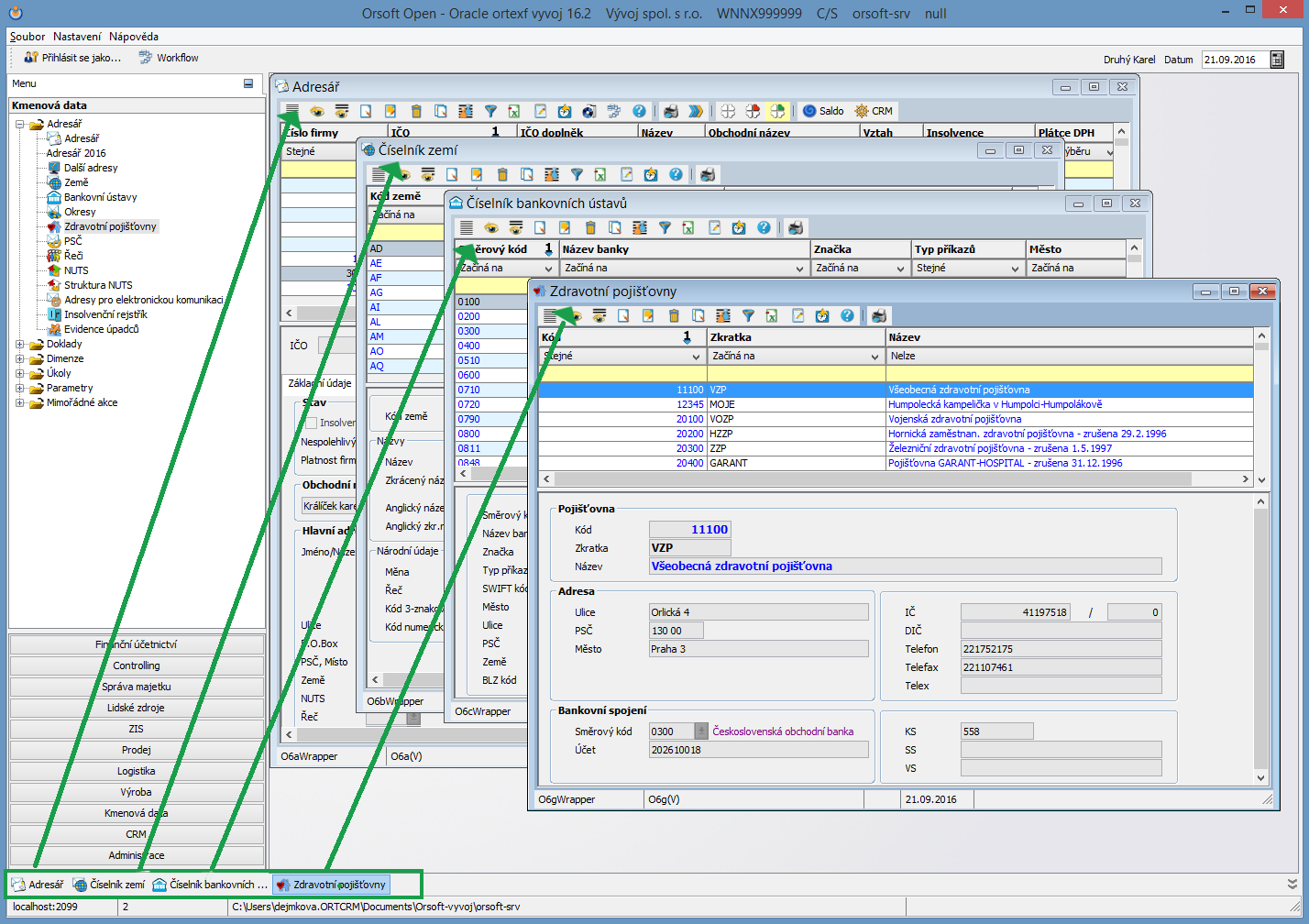The height and width of the screenshot is (924, 1309).
Task: Click the help question mark icon in Číselník zemí toolbar
Action: [676, 175]
